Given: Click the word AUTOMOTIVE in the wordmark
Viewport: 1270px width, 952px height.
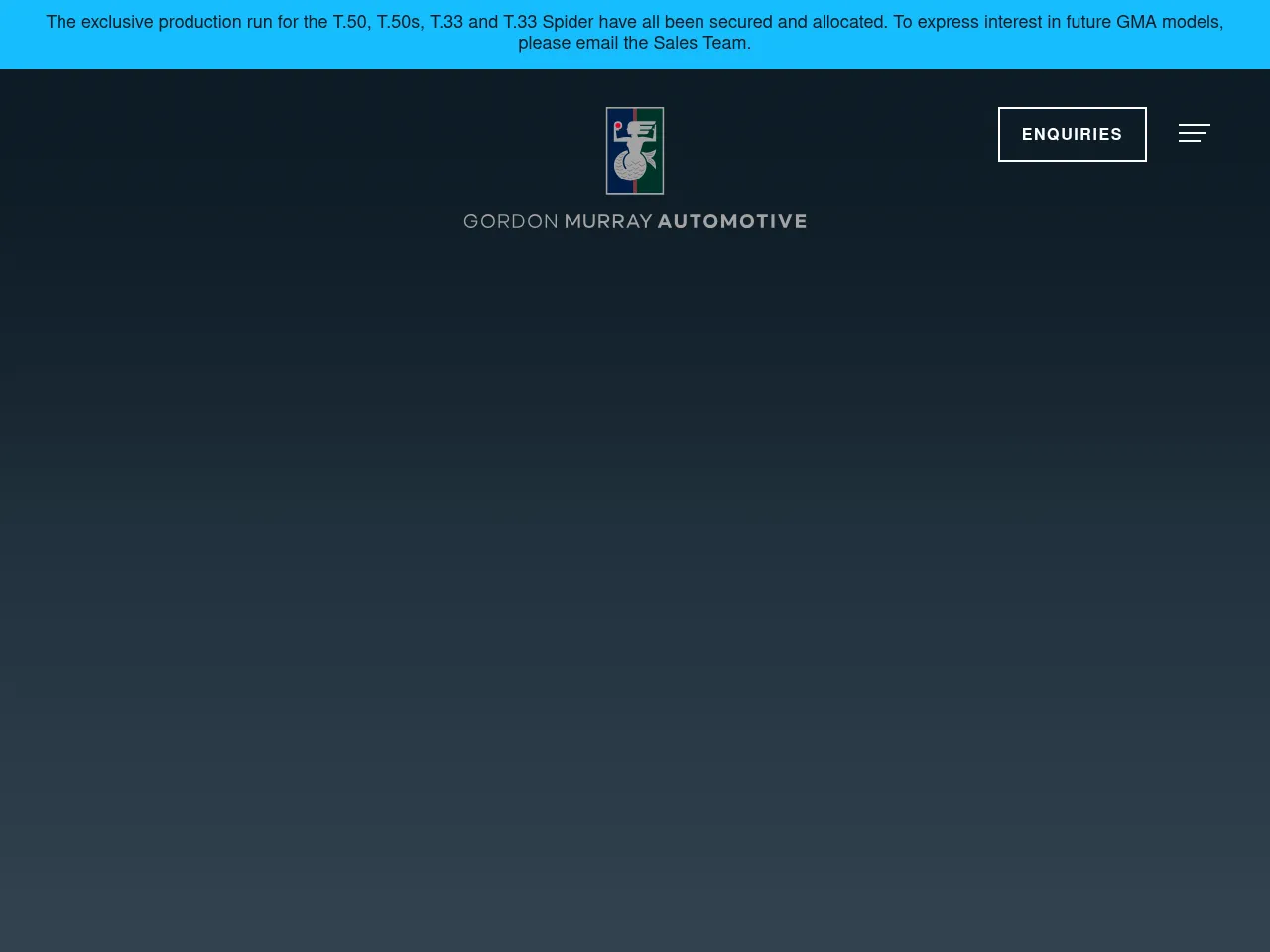Looking at the screenshot, I should click(732, 221).
